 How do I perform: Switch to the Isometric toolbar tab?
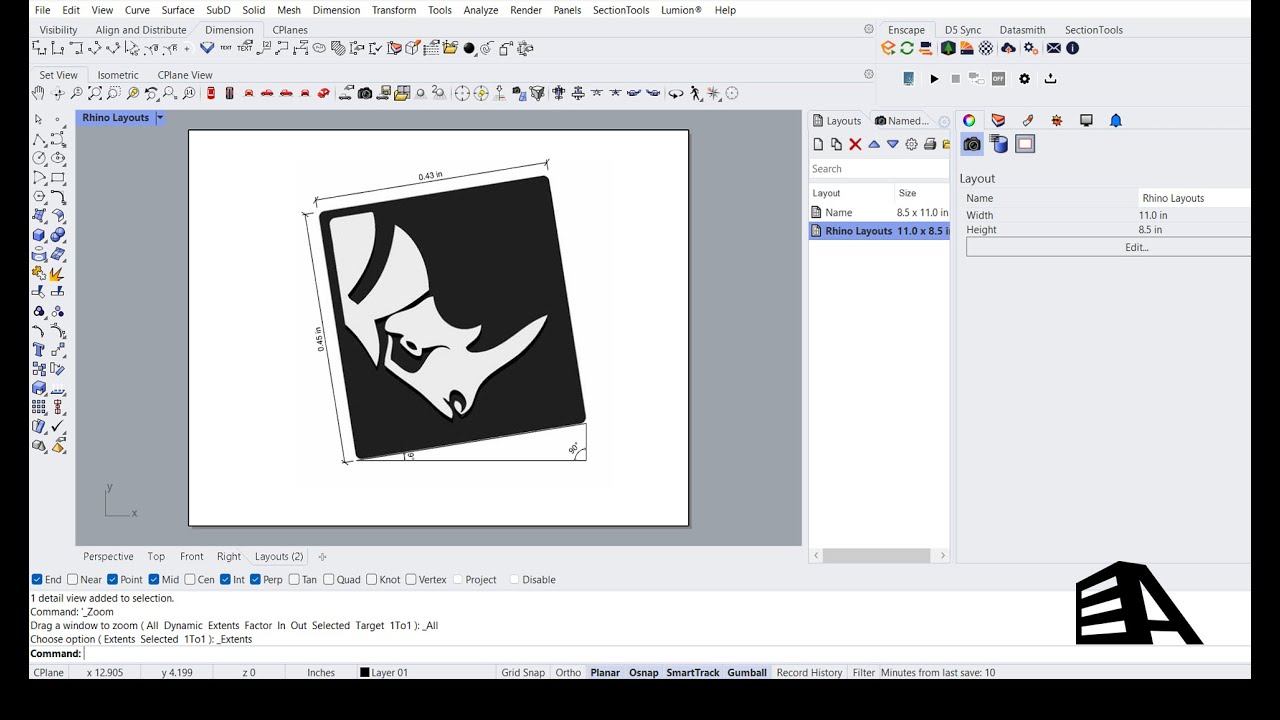[118, 75]
